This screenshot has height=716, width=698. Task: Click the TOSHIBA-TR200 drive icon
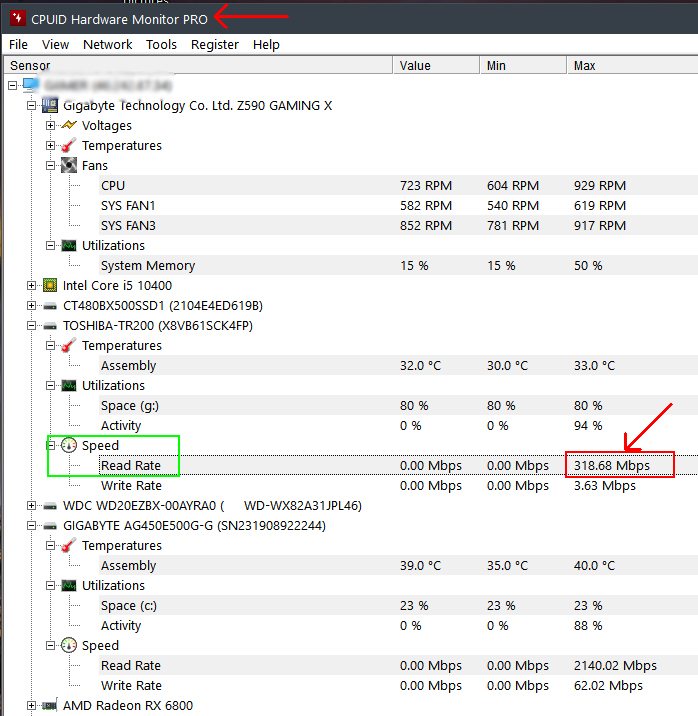50,326
